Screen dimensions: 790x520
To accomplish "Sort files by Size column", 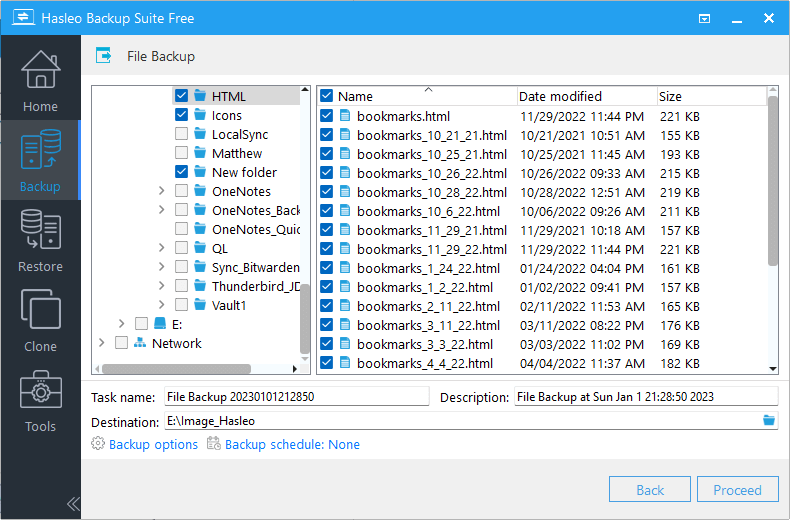I will click(670, 96).
